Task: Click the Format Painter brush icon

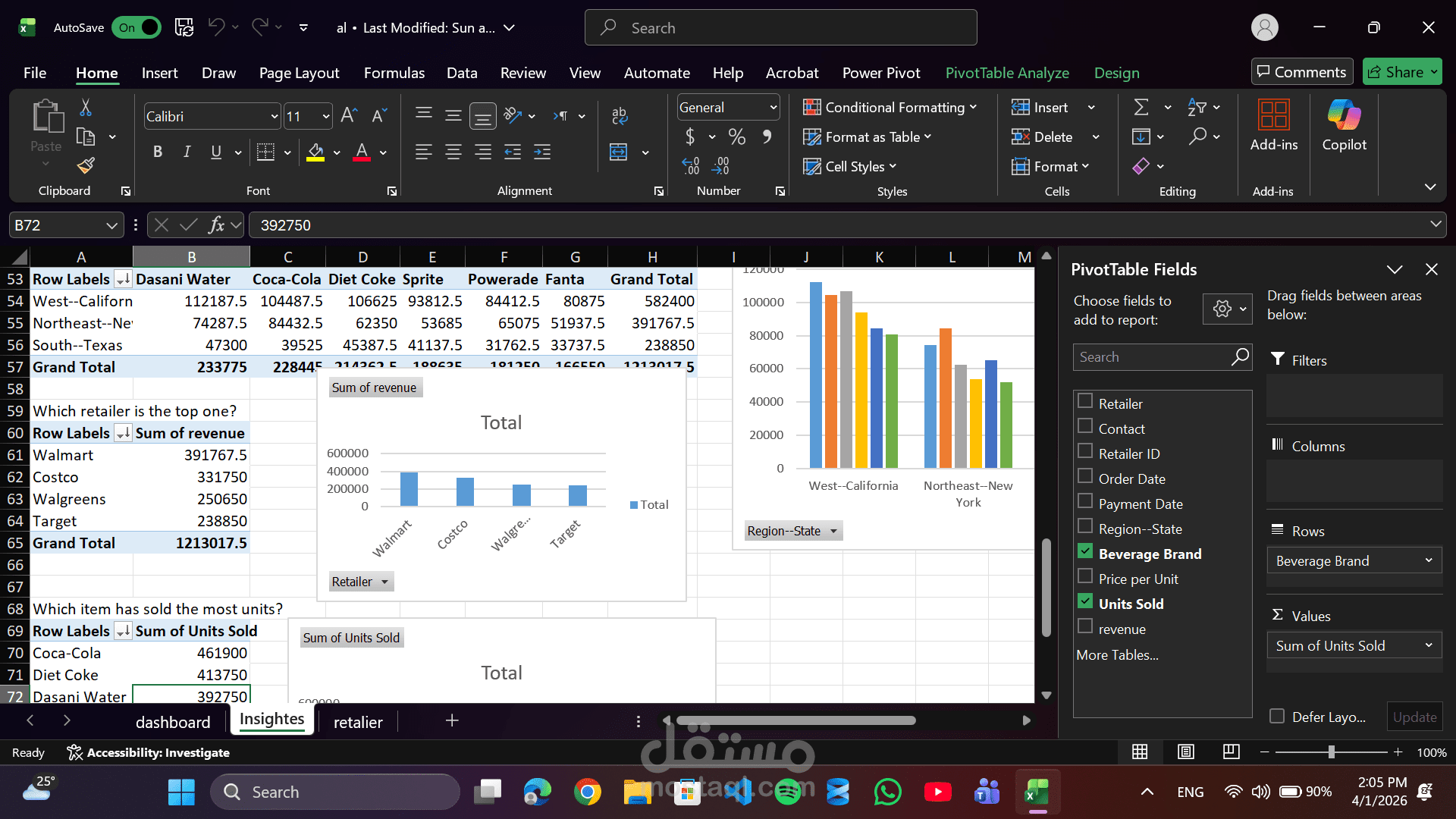Action: [x=86, y=165]
